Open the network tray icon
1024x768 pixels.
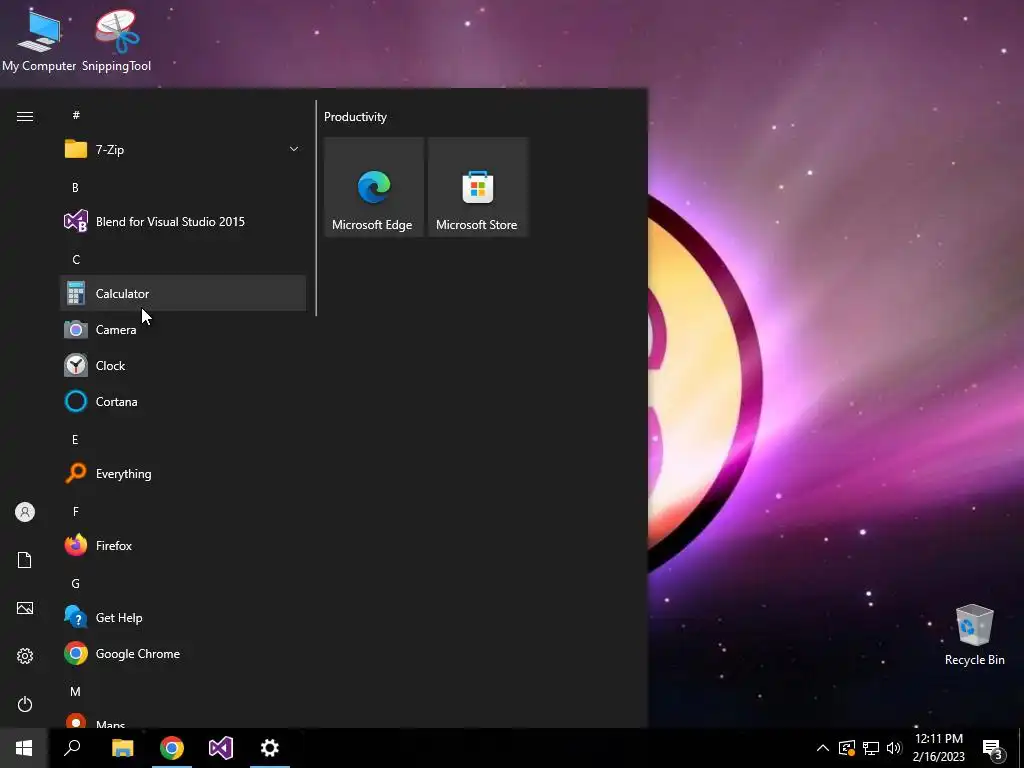[871, 748]
